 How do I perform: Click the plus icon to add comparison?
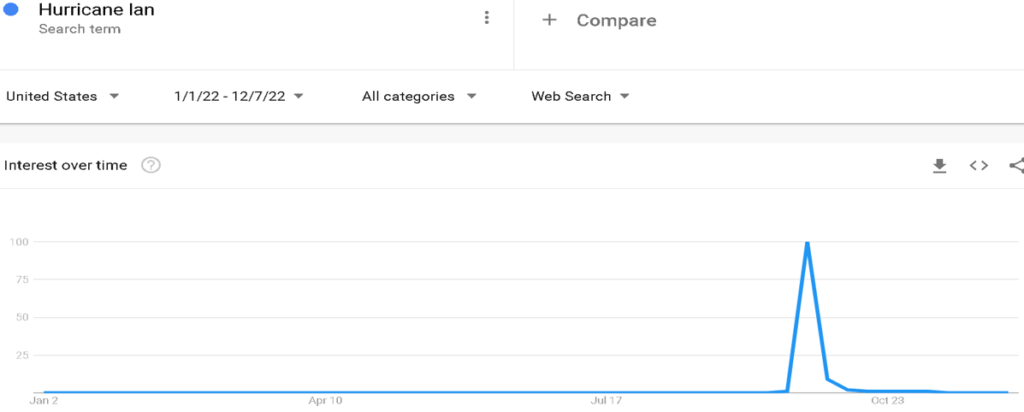pos(548,20)
